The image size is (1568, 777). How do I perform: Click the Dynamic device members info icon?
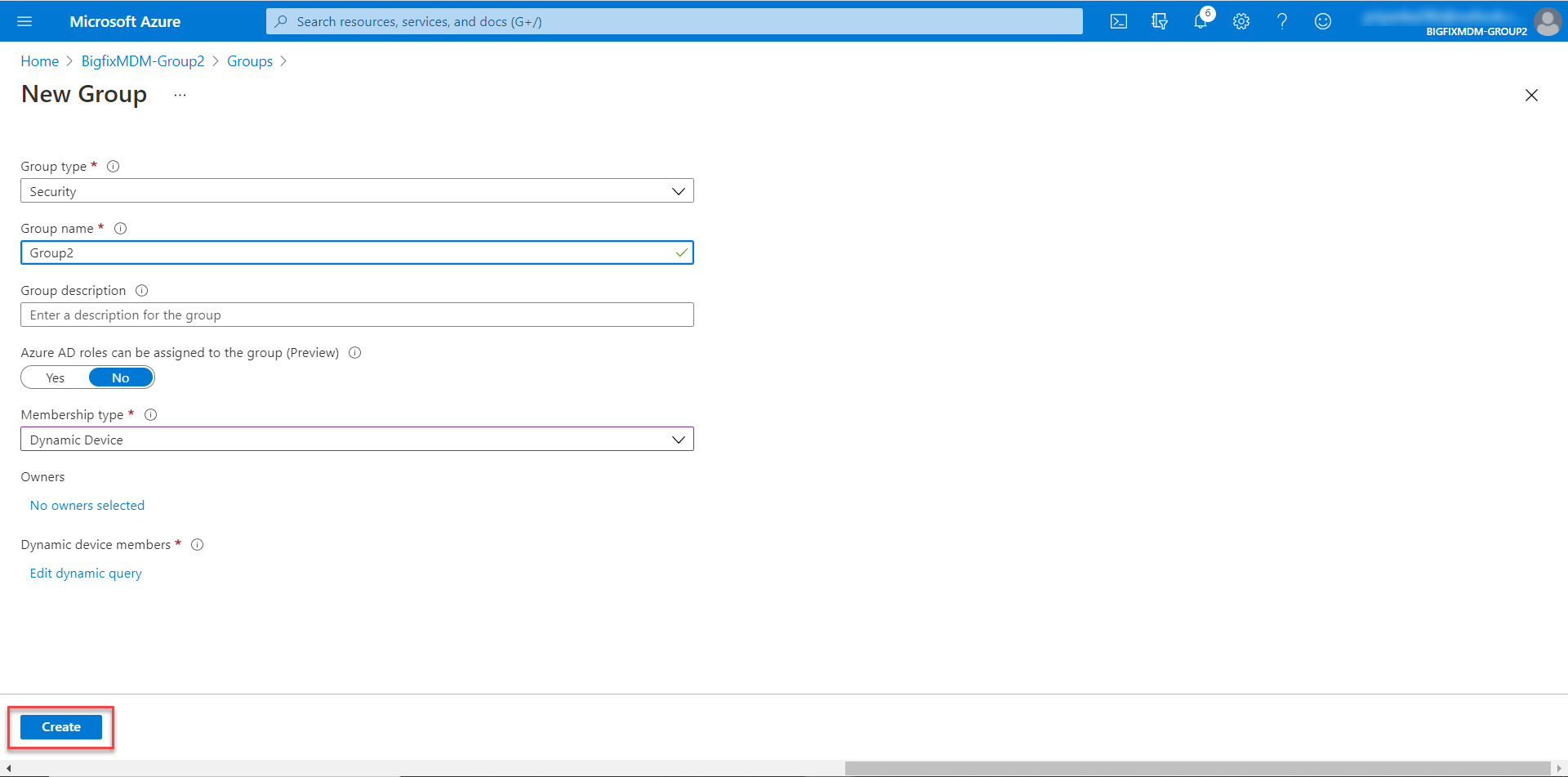(x=198, y=544)
